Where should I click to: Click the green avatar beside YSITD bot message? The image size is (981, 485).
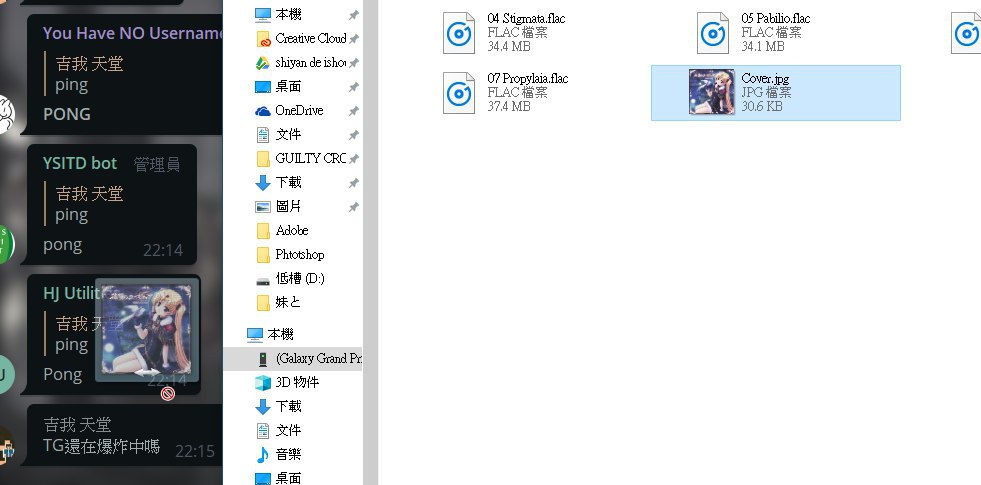5,244
